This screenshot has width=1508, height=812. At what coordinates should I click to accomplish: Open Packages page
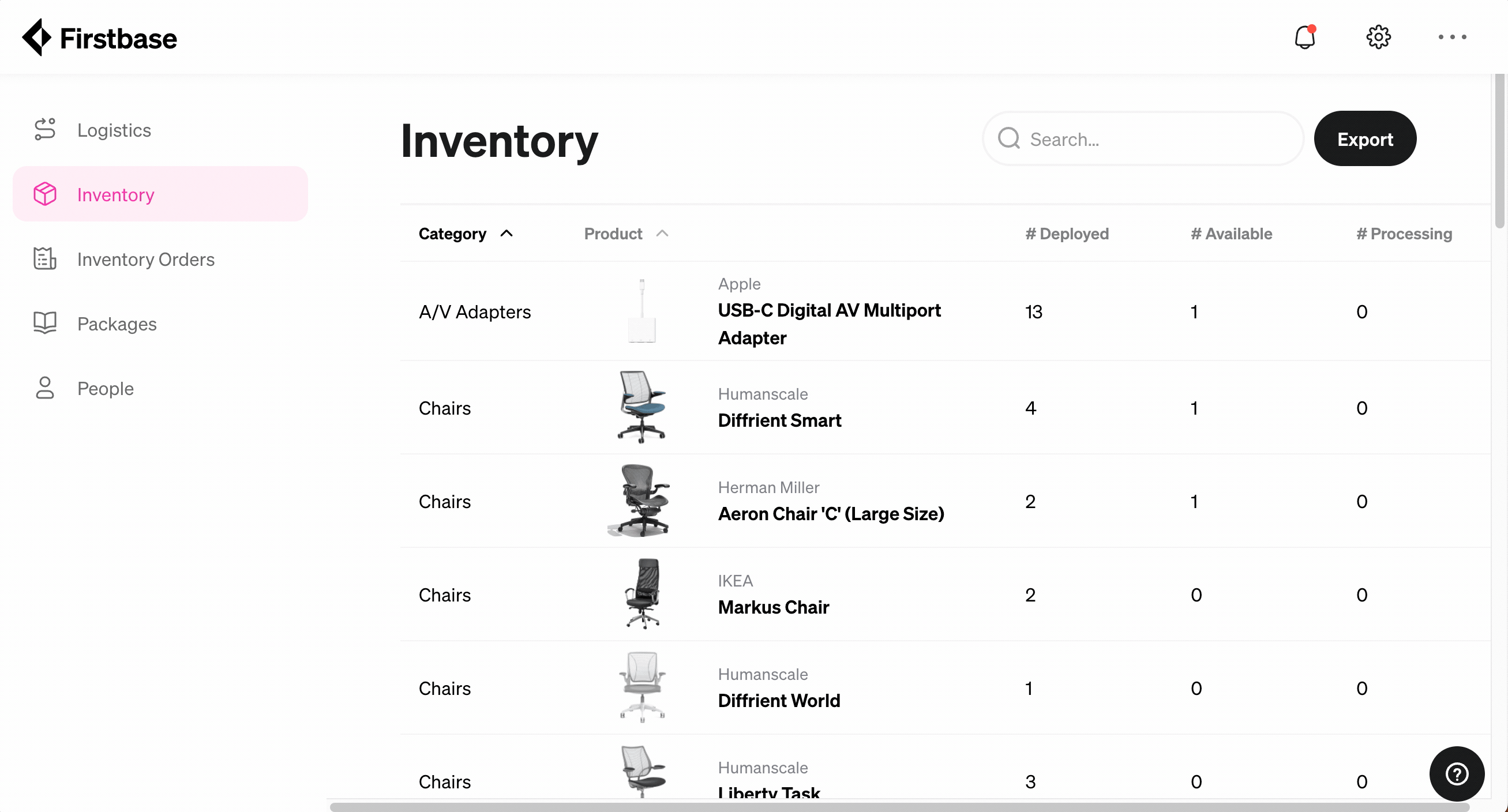[x=160, y=324]
